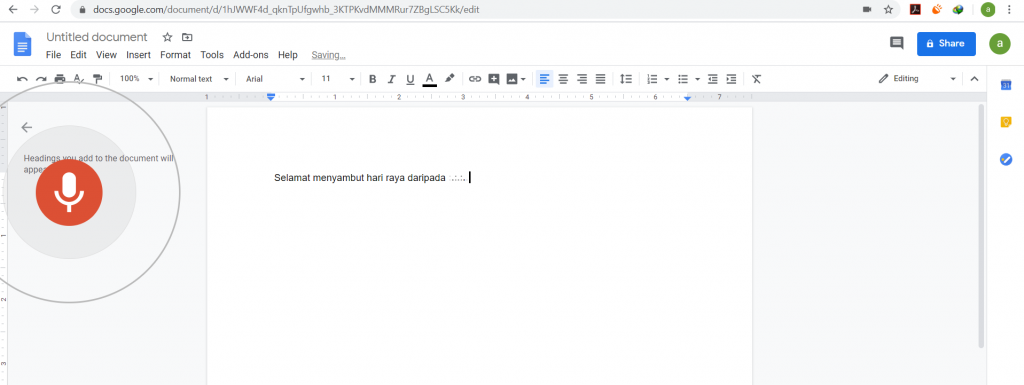Insert a link with chain icon
Image resolution: width=1024 pixels, height=385 pixels.
point(475,79)
